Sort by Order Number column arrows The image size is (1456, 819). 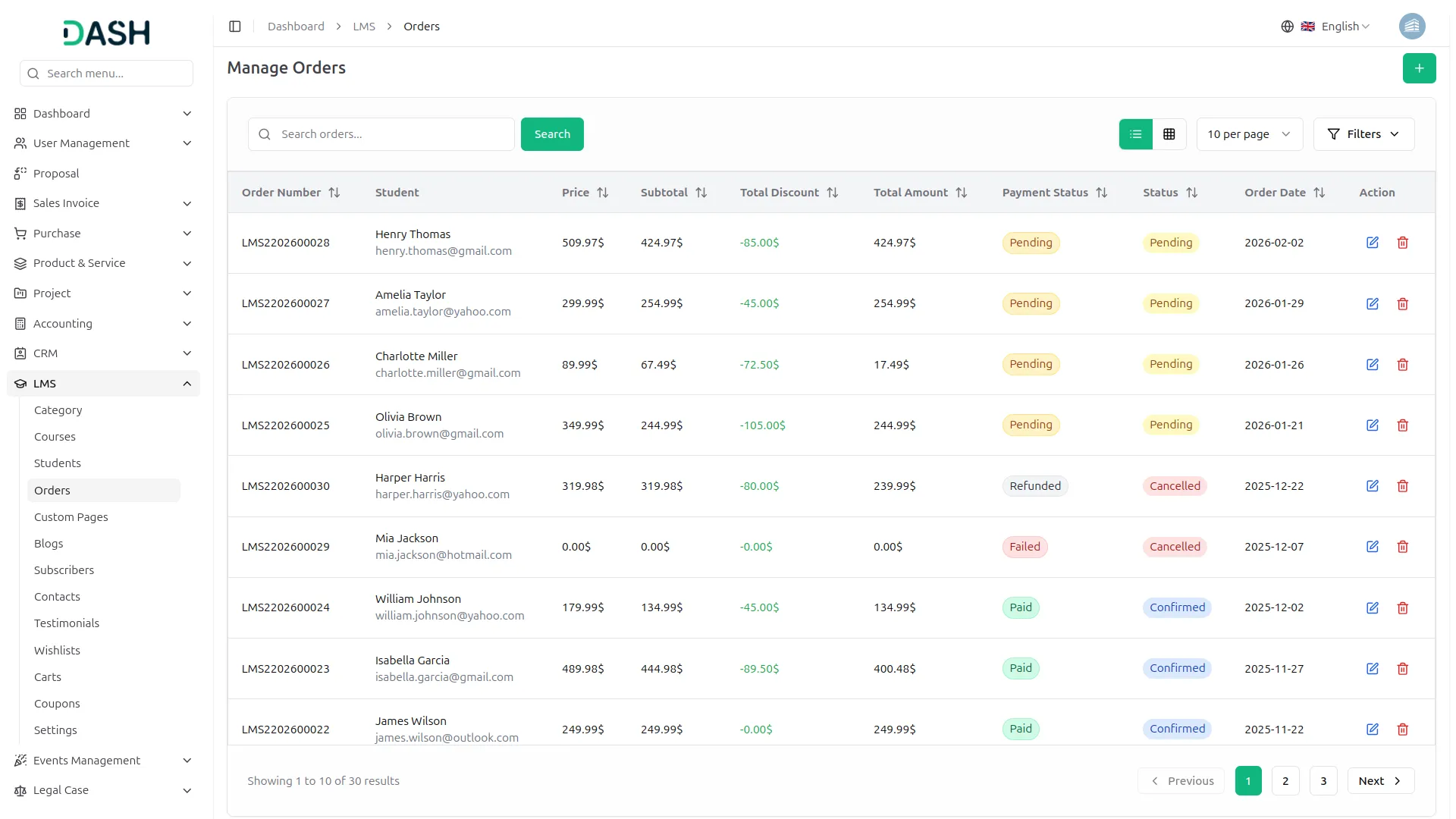(x=334, y=193)
